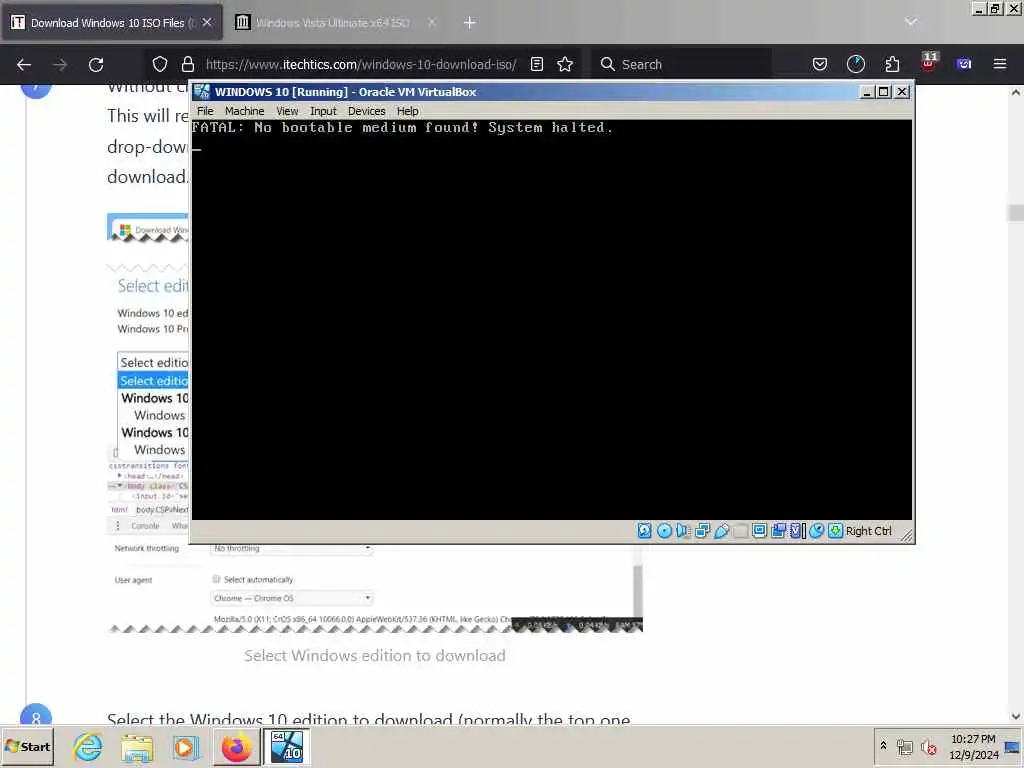1024x768 pixels.
Task: Open the Devices menu in VirtualBox
Action: tap(366, 111)
